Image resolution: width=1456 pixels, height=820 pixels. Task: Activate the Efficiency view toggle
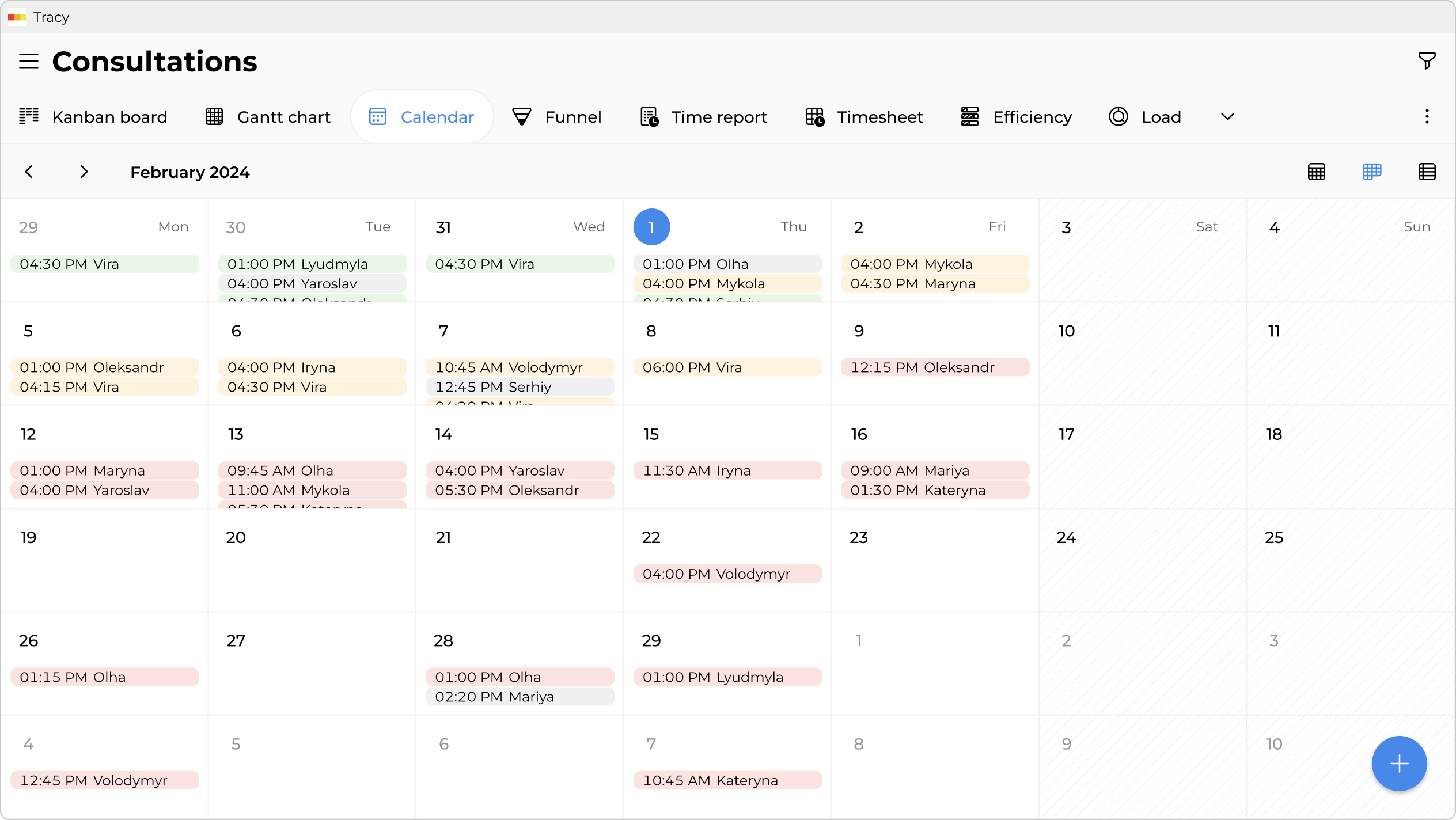click(x=1016, y=116)
